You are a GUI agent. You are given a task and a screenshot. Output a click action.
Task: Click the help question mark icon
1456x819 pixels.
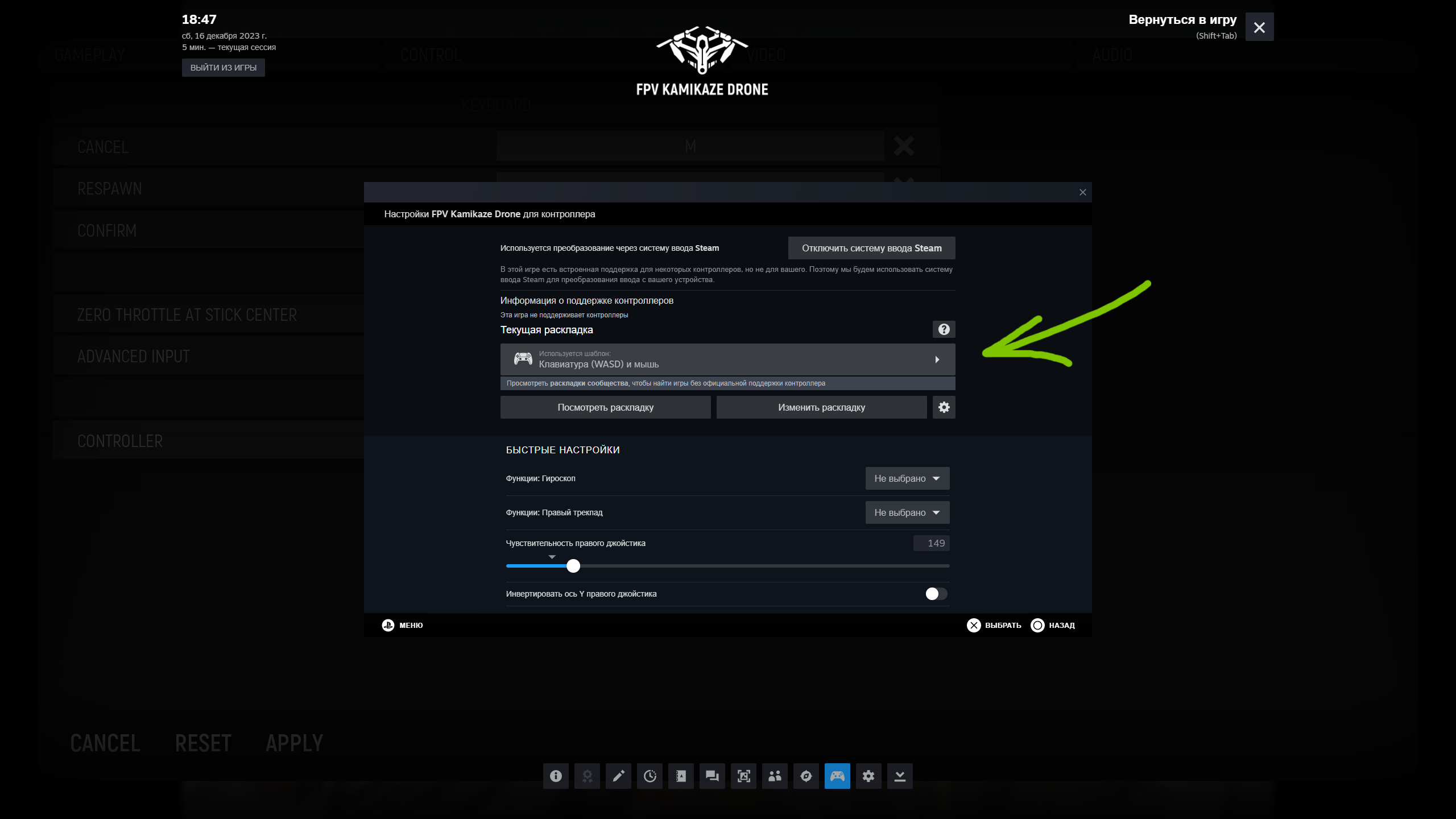tap(944, 329)
